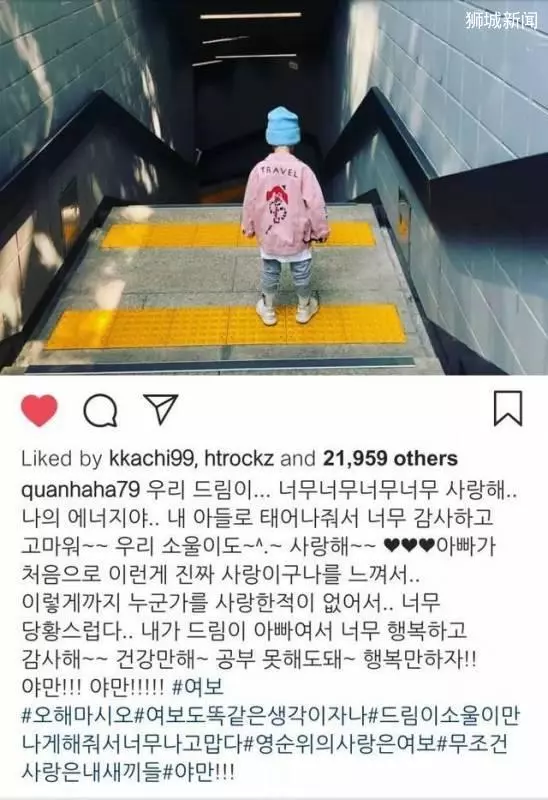Open the #오해마시오 hashtag
548x800 pixels.
78,715
